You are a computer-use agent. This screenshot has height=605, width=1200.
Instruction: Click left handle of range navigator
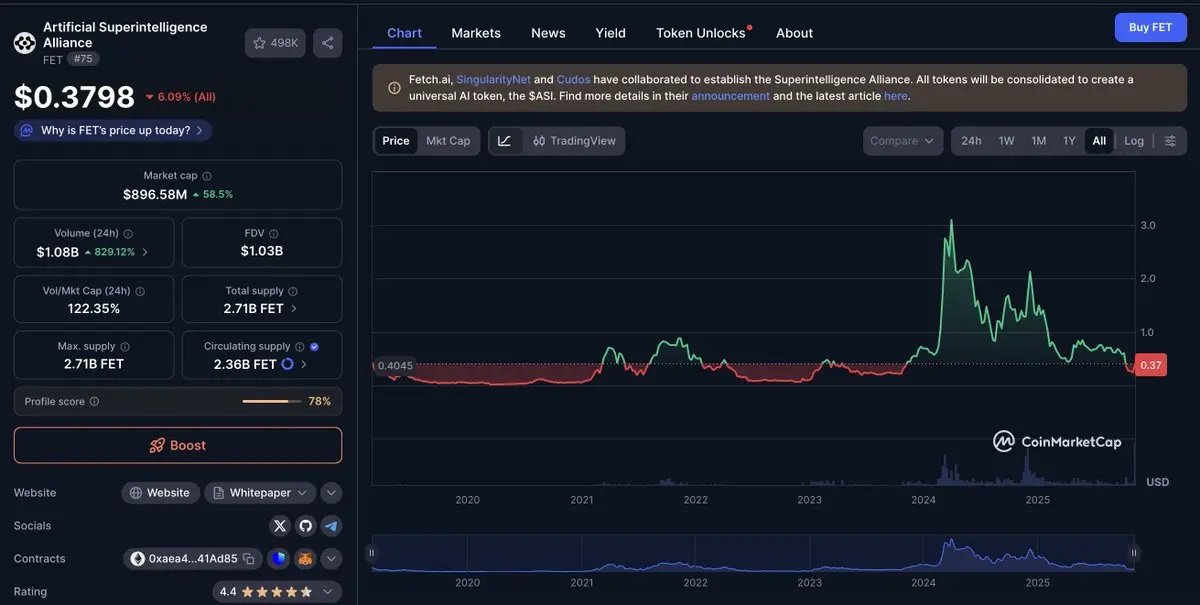[371, 552]
